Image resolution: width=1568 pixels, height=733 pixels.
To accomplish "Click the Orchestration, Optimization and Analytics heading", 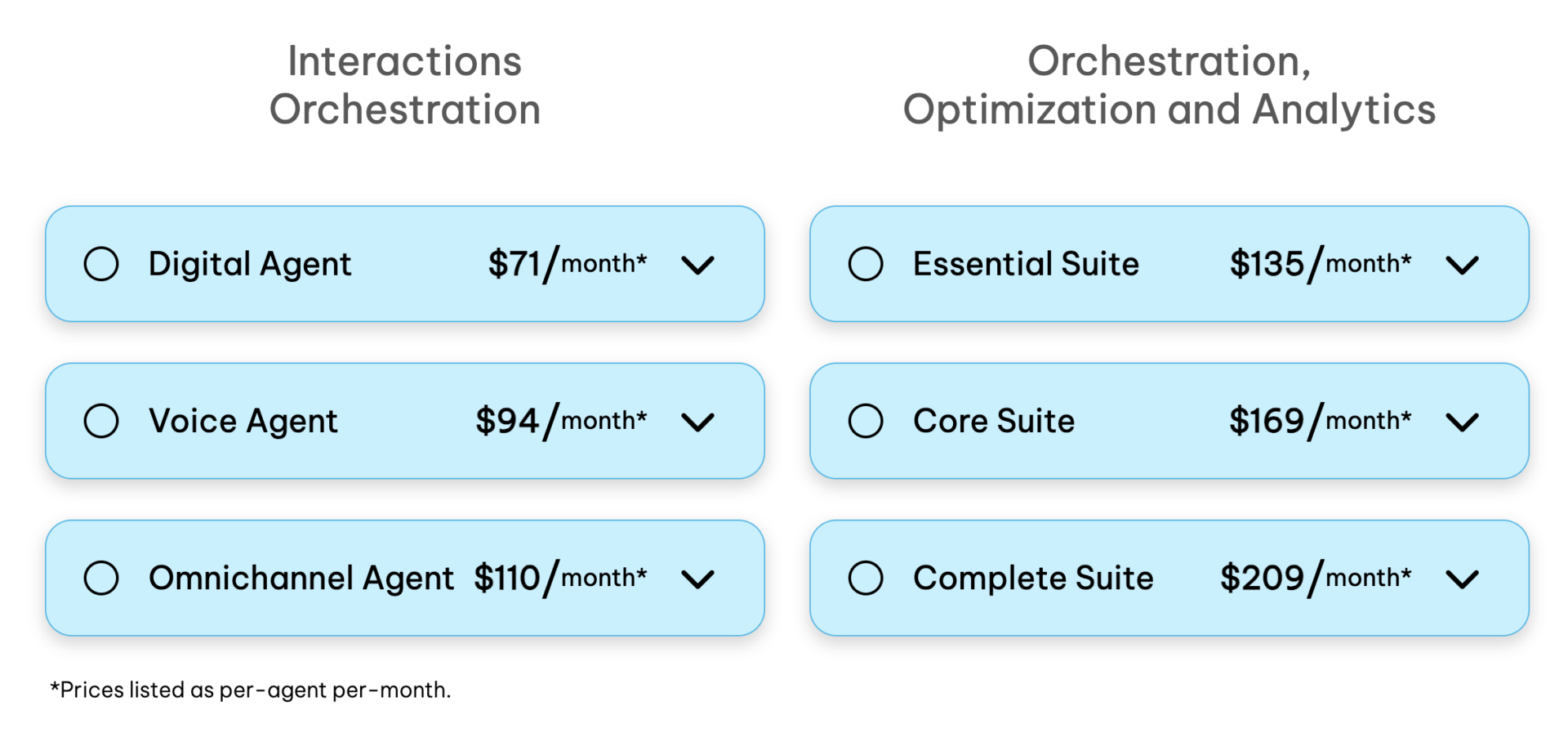I will coord(1168,84).
